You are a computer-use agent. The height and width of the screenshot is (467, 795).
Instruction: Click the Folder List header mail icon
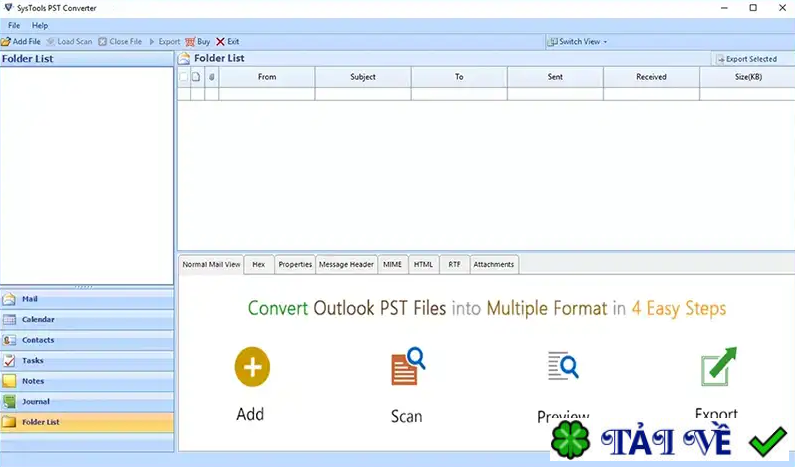184,59
